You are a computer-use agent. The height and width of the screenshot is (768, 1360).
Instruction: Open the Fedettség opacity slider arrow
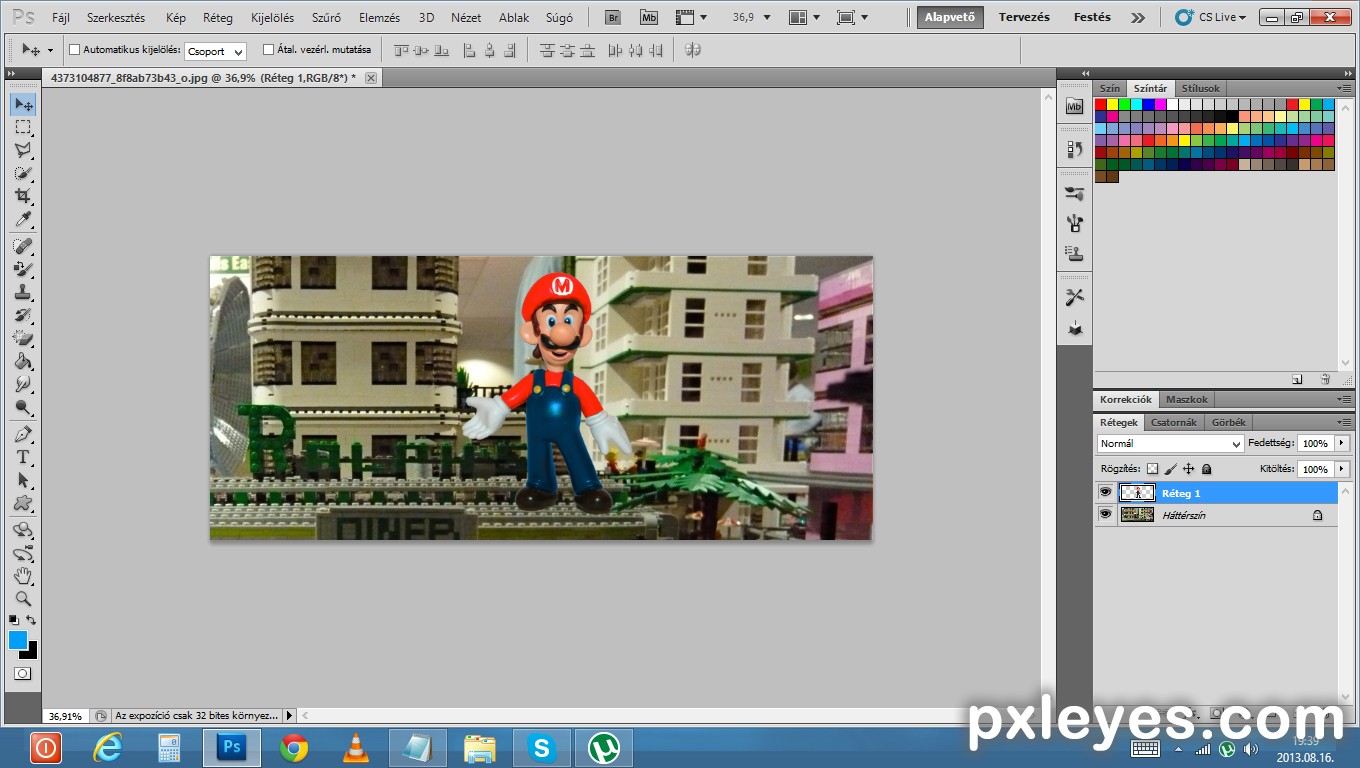[1342, 443]
